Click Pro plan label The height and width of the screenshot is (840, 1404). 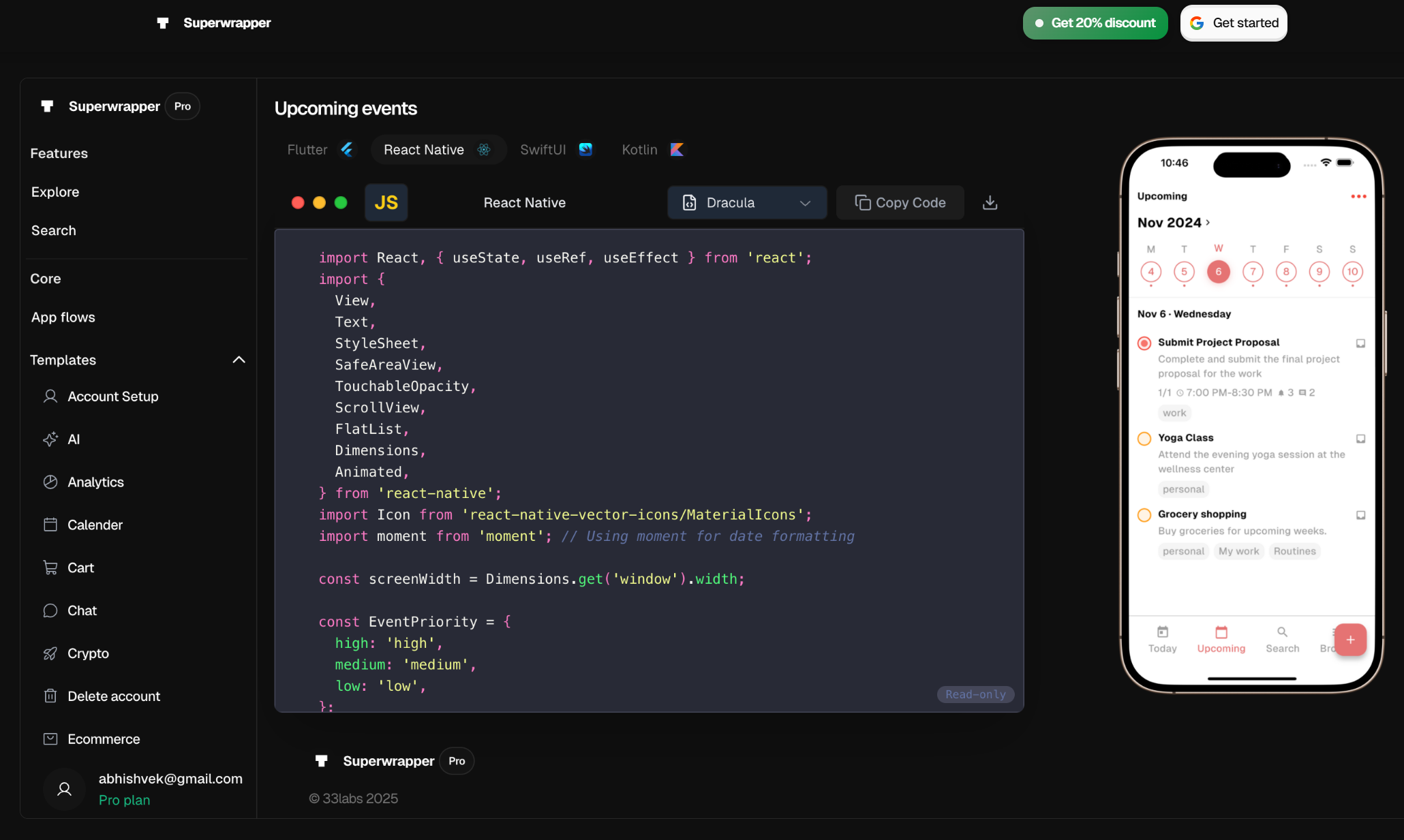click(124, 800)
